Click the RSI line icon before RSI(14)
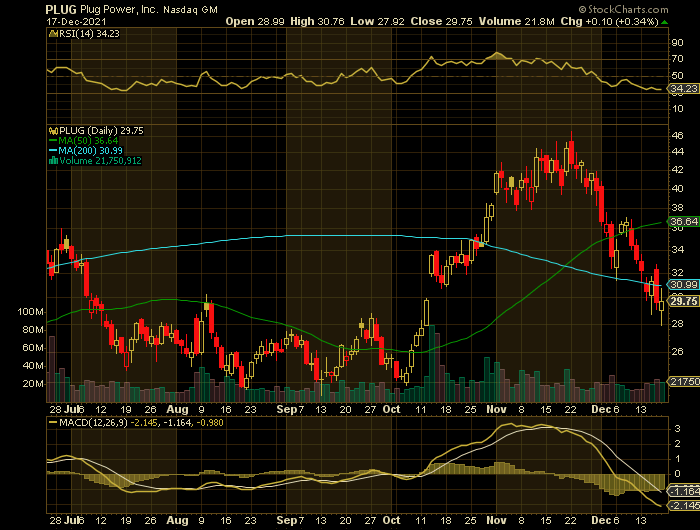 (53, 33)
